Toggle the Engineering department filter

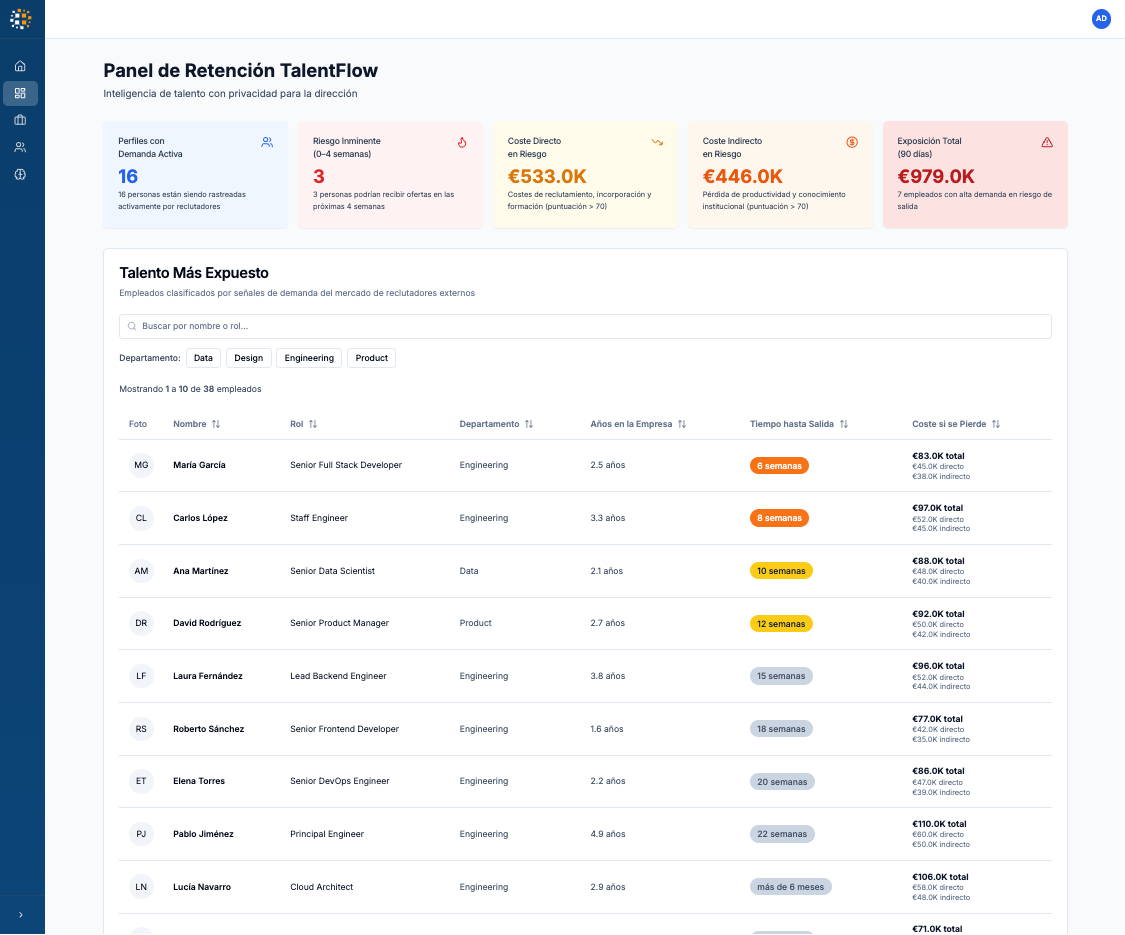(309, 358)
